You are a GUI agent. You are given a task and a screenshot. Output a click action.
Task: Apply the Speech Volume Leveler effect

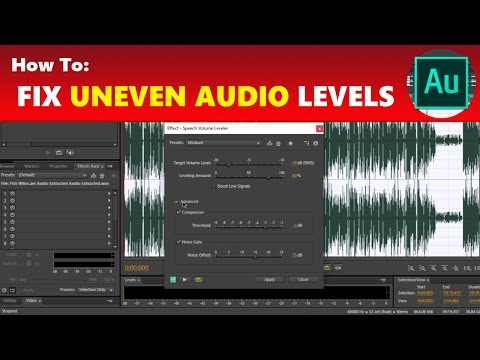pyautogui.click(x=270, y=279)
